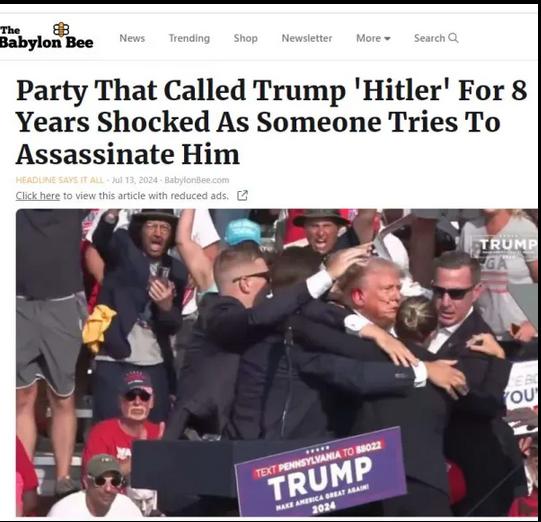
Task: Open the main article photo
Action: pyautogui.click(x=277, y=362)
